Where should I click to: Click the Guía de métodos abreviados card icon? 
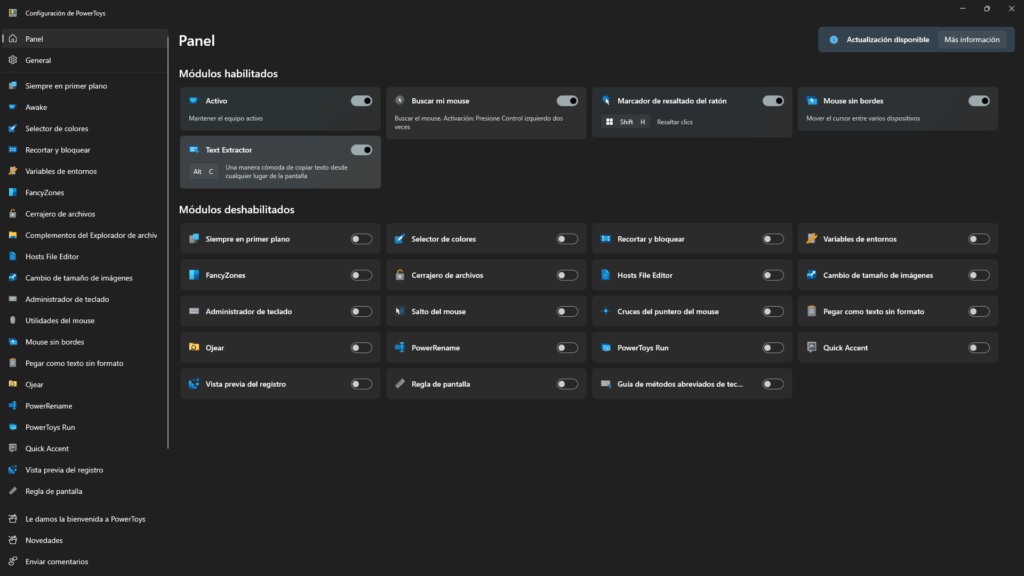pyautogui.click(x=605, y=384)
